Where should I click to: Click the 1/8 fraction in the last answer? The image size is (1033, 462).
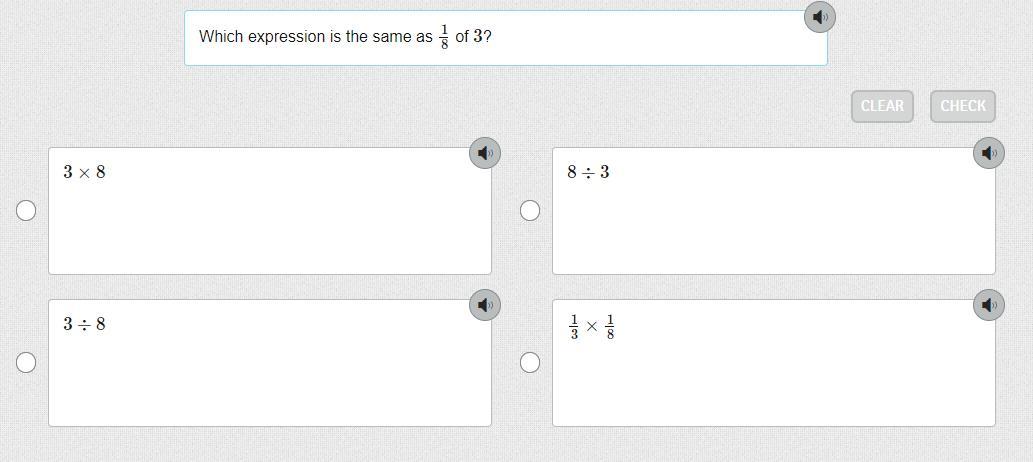[610, 327]
